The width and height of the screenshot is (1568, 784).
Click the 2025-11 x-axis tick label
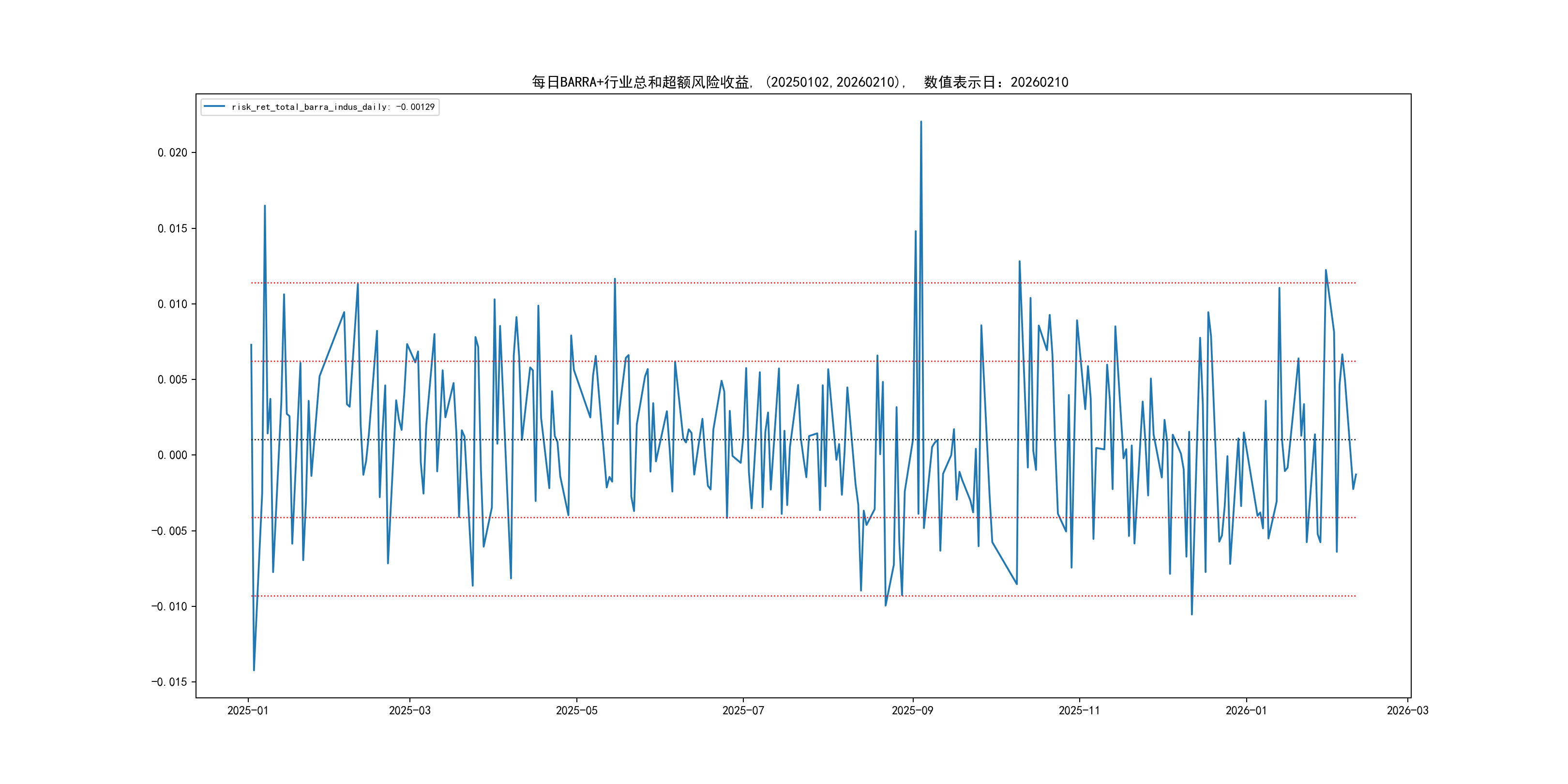click(1079, 710)
